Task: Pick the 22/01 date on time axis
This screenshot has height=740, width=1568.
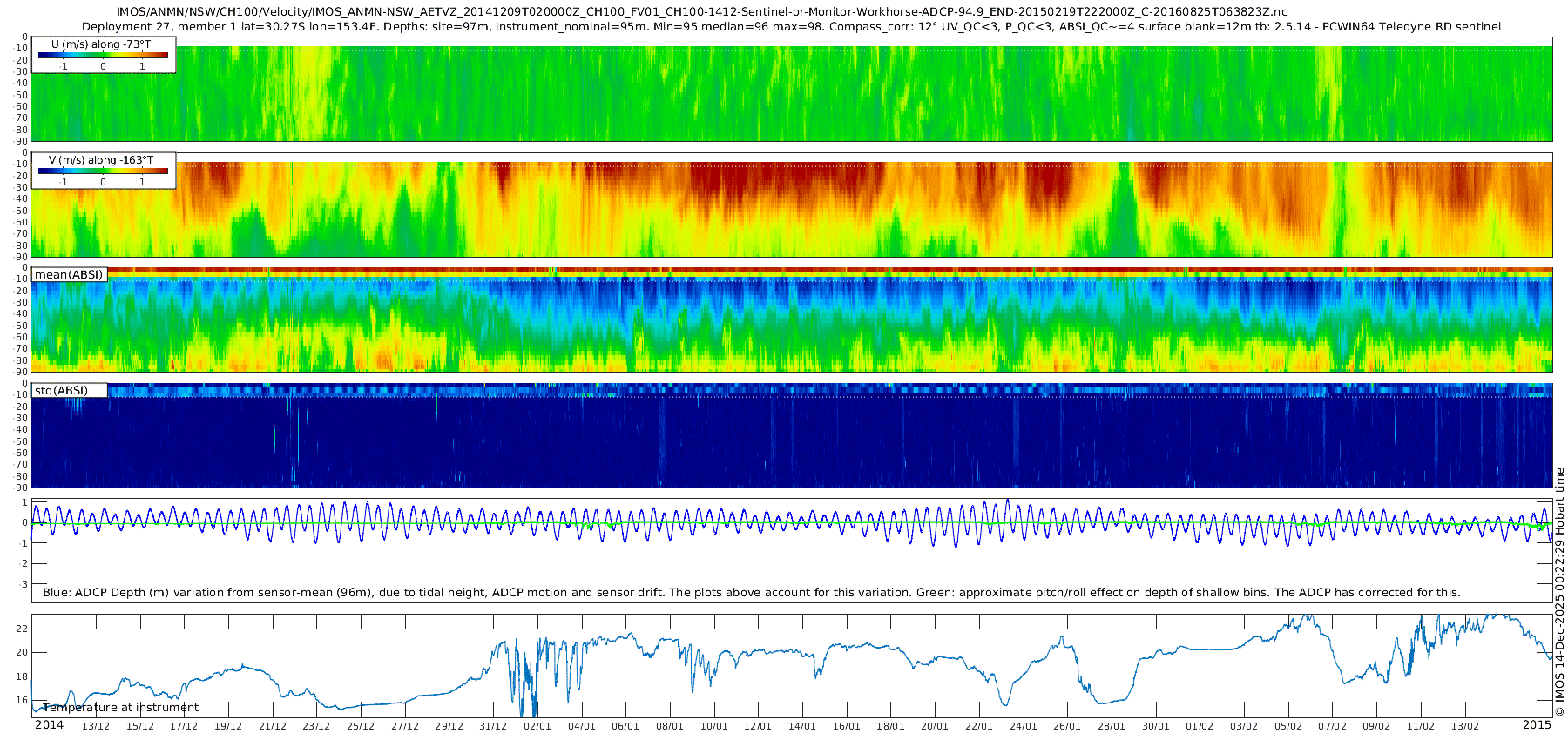Action: (978, 726)
